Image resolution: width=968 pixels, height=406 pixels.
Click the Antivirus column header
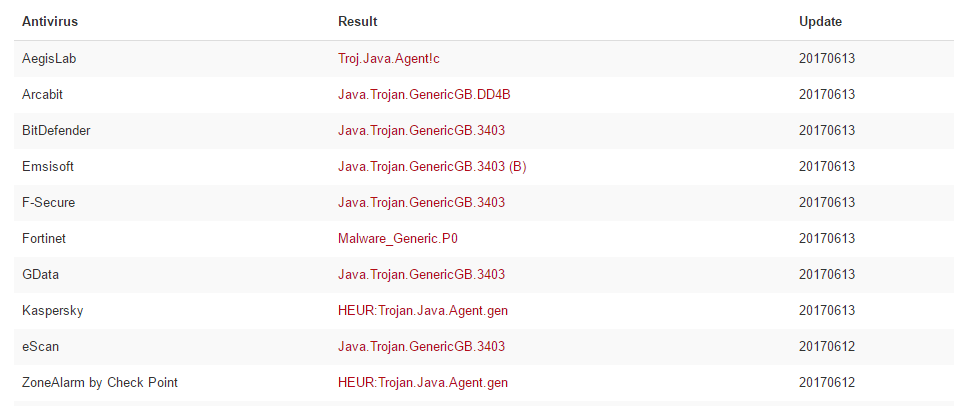coord(50,21)
